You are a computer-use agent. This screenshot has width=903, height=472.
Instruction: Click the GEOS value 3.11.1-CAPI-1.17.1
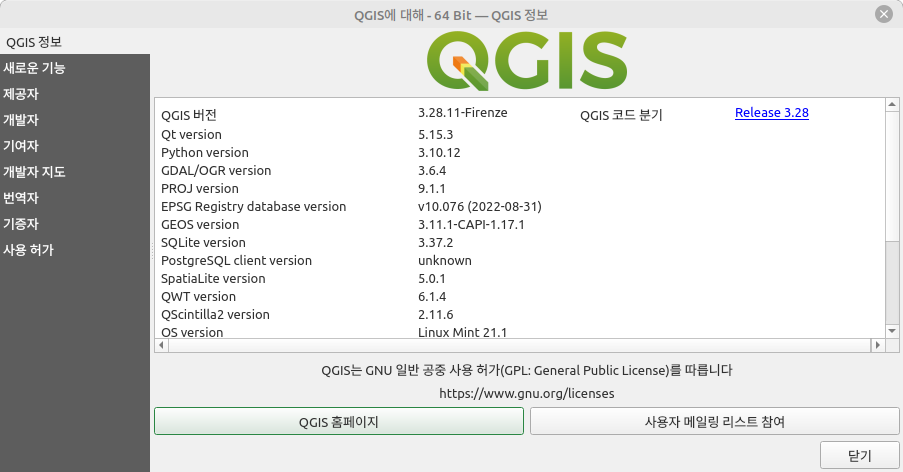tap(471, 224)
